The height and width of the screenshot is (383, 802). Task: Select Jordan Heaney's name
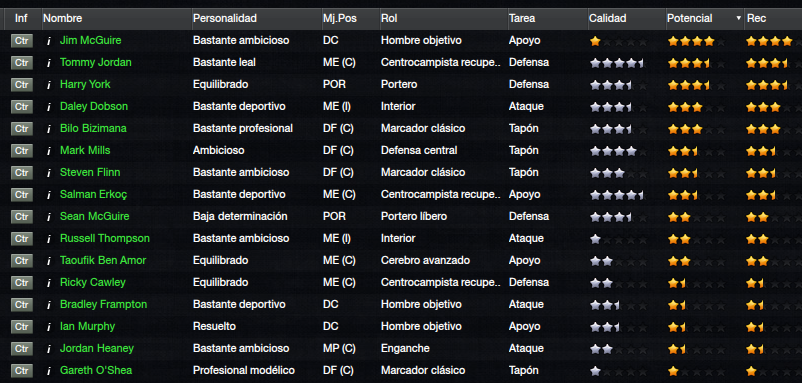(97, 348)
